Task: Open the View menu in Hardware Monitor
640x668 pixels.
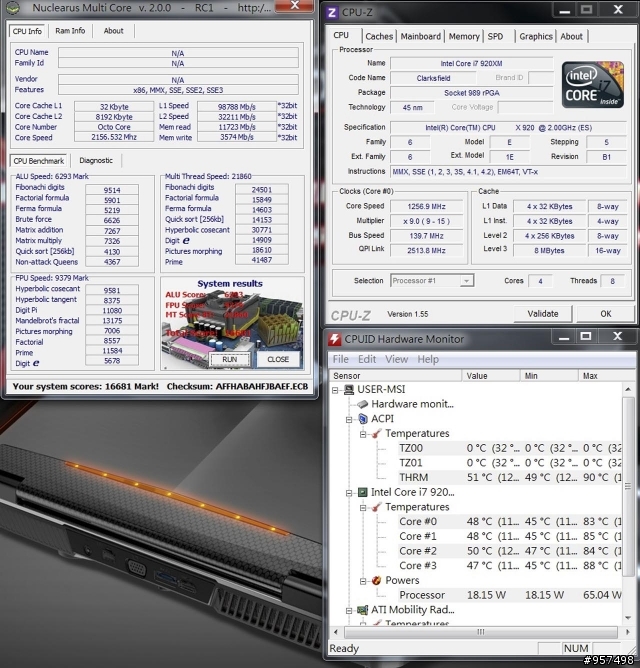Action: 396,360
